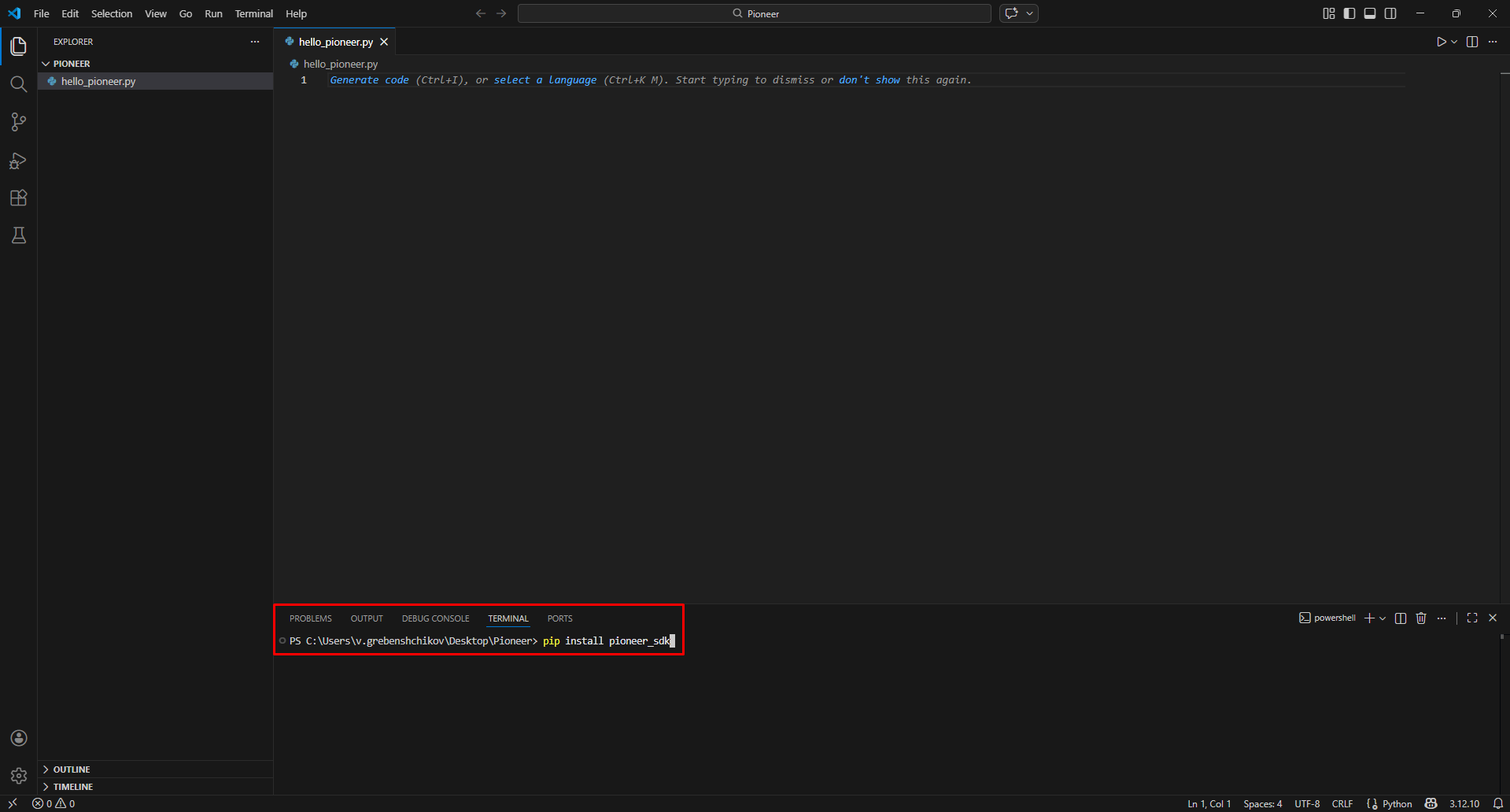Switch to the PROBLEMS panel tab
This screenshot has height=812, width=1510.
point(311,618)
